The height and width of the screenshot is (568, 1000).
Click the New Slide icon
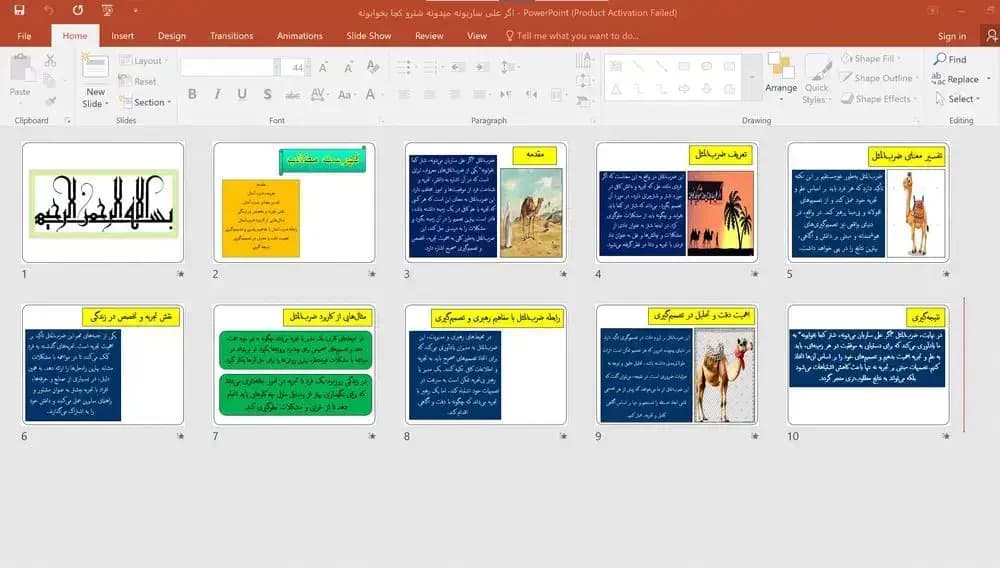pos(95,66)
